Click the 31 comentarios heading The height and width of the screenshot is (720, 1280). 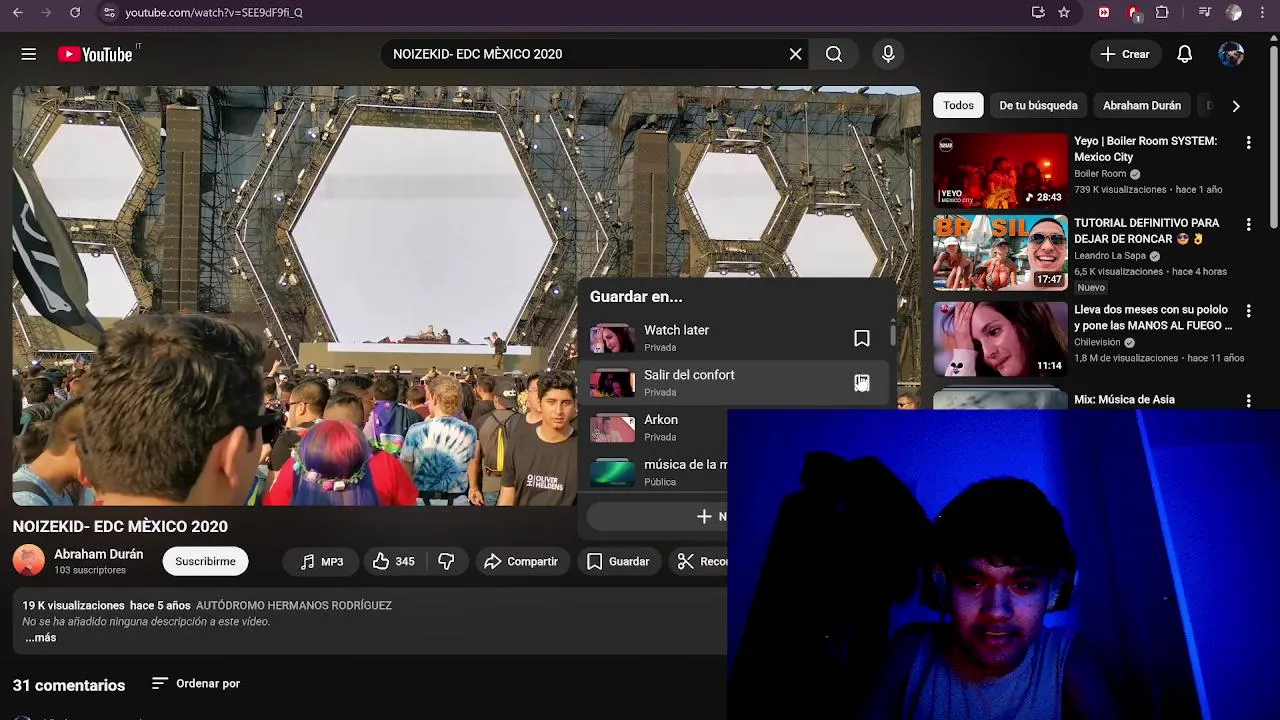coord(69,685)
